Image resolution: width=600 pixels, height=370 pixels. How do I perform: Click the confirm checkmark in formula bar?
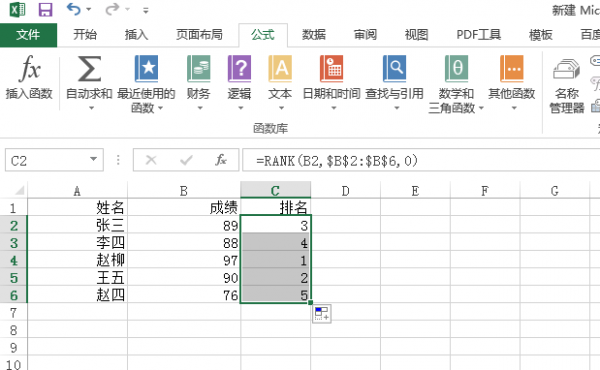coord(186,160)
